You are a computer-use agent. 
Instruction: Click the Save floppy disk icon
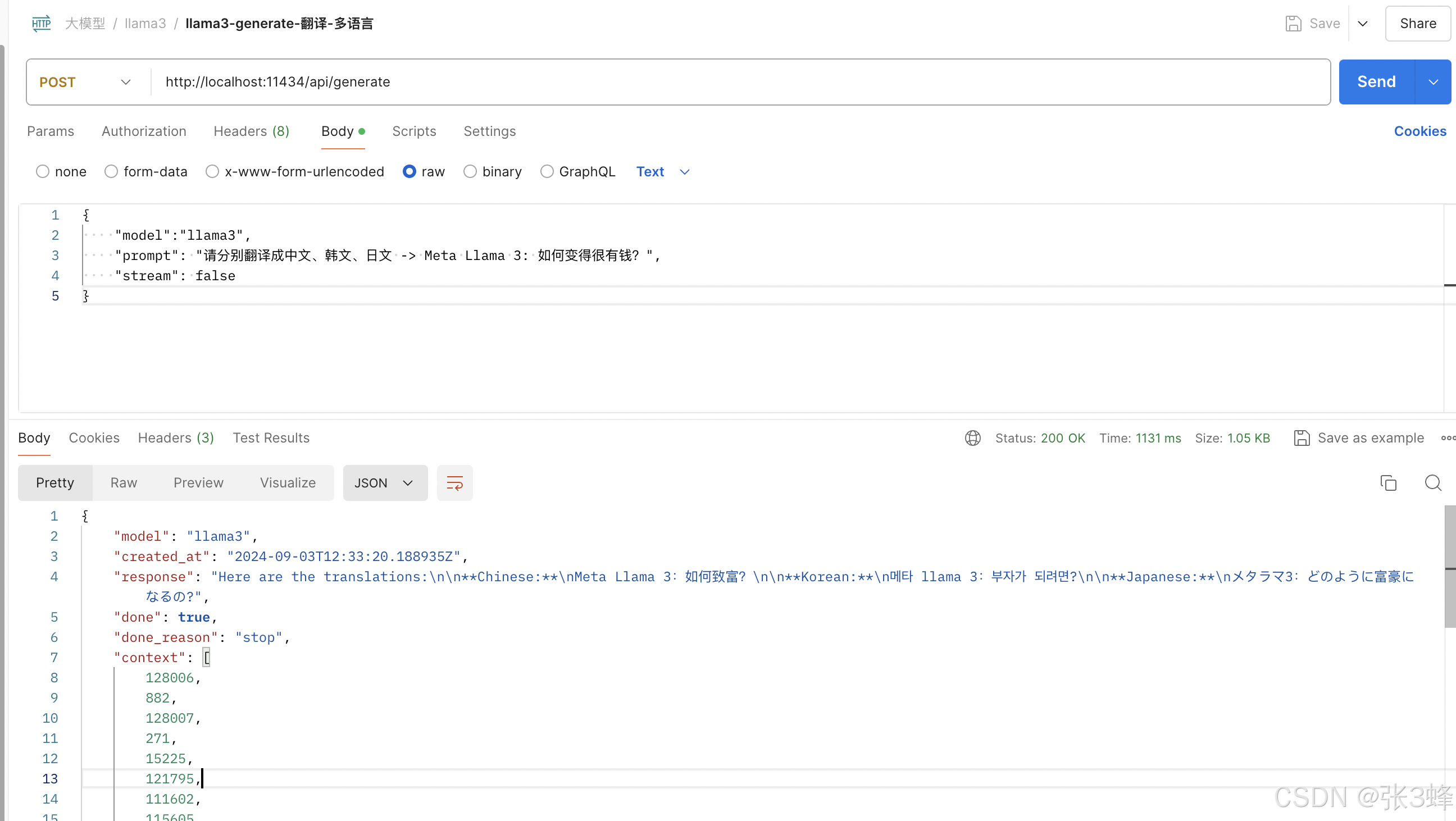1293,23
